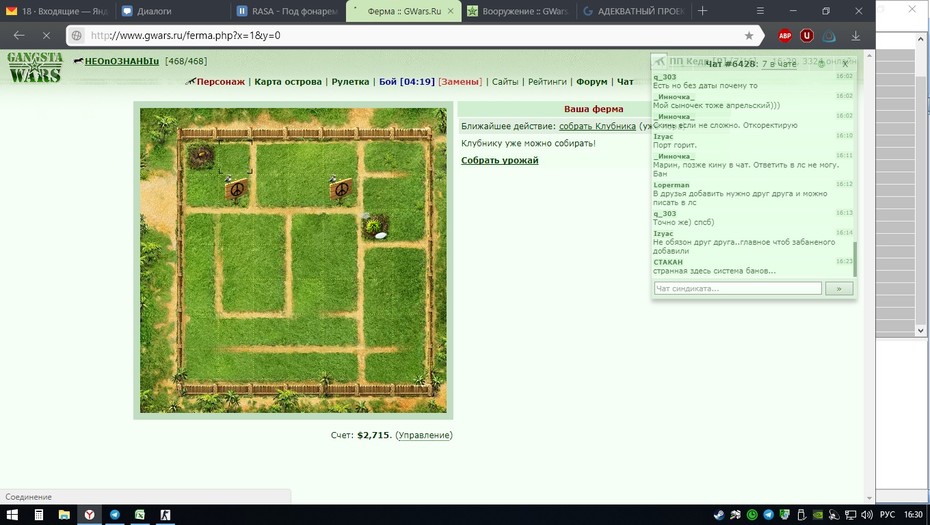Open Calculator from the taskbar
Screen dimensions: 930x525
tap(39, 515)
